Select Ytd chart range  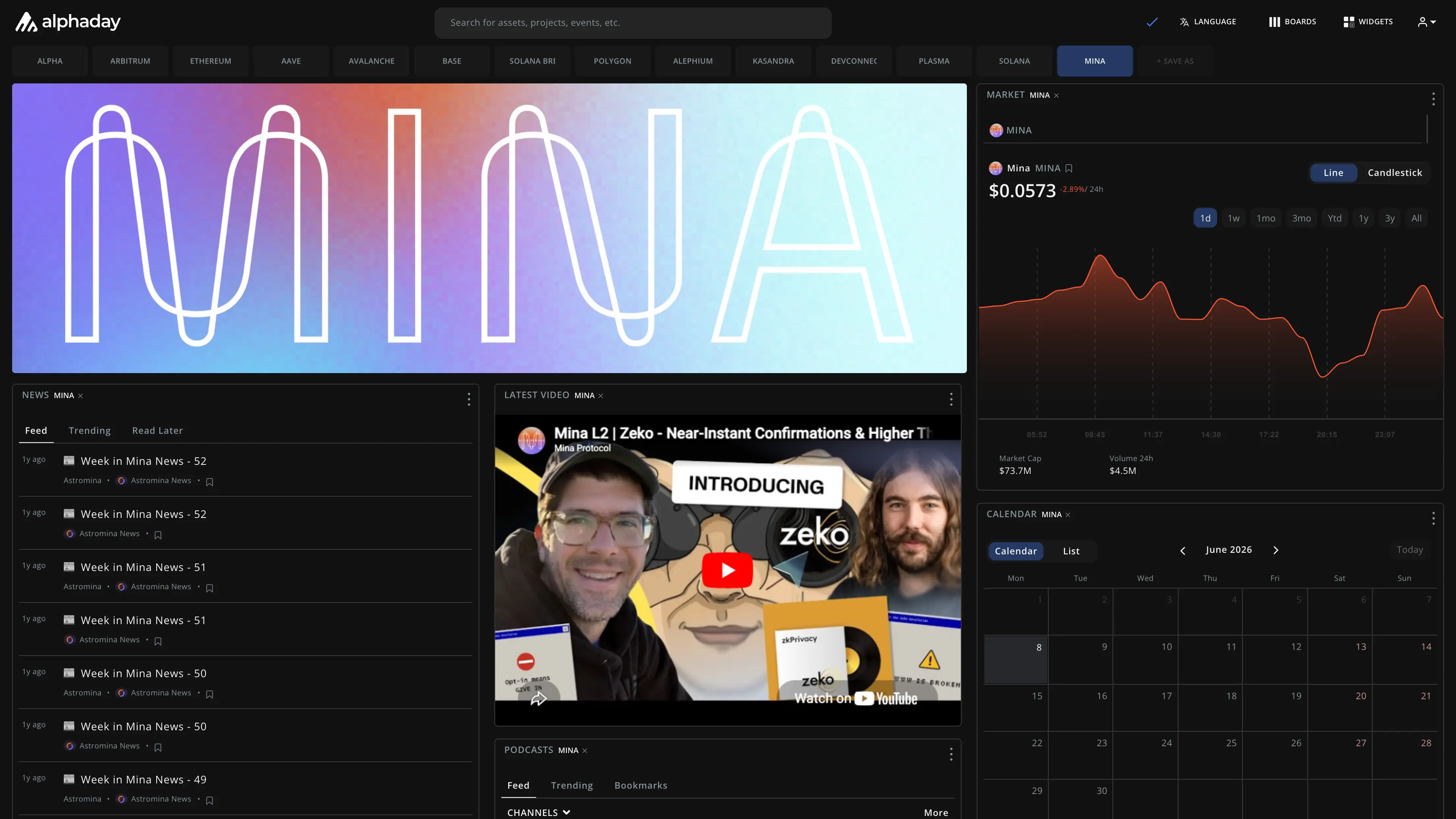pos(1335,218)
